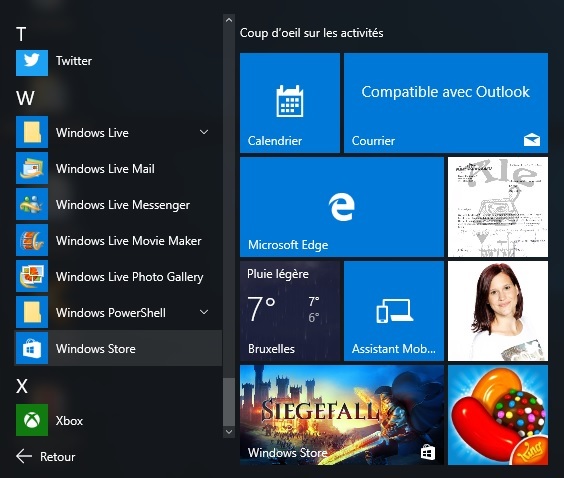
Task: Select the Twitter label in the app list
Action: pyautogui.click(x=74, y=61)
